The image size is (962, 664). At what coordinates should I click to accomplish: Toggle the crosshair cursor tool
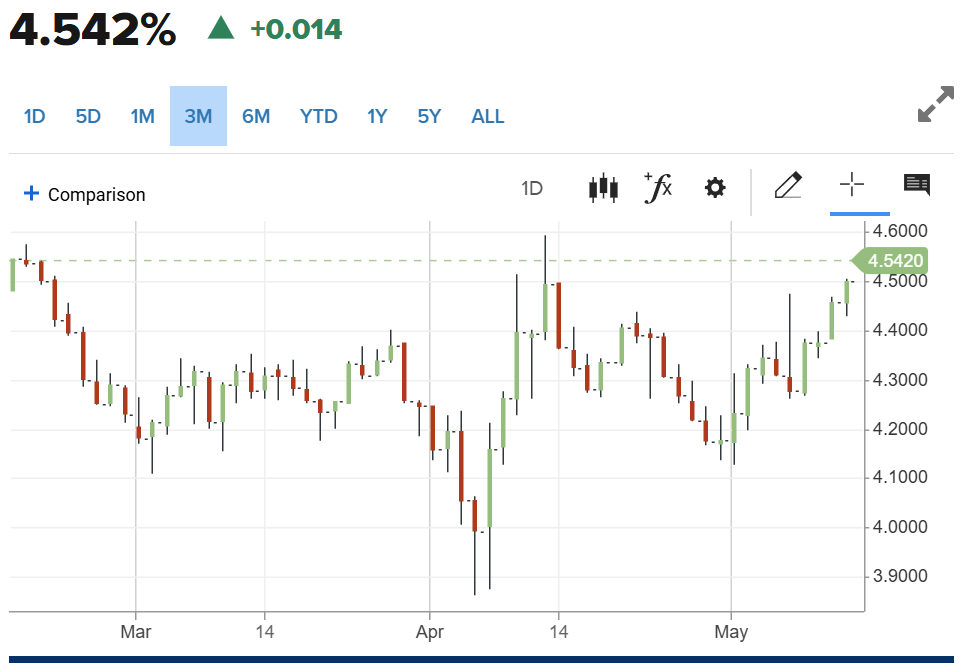point(852,184)
